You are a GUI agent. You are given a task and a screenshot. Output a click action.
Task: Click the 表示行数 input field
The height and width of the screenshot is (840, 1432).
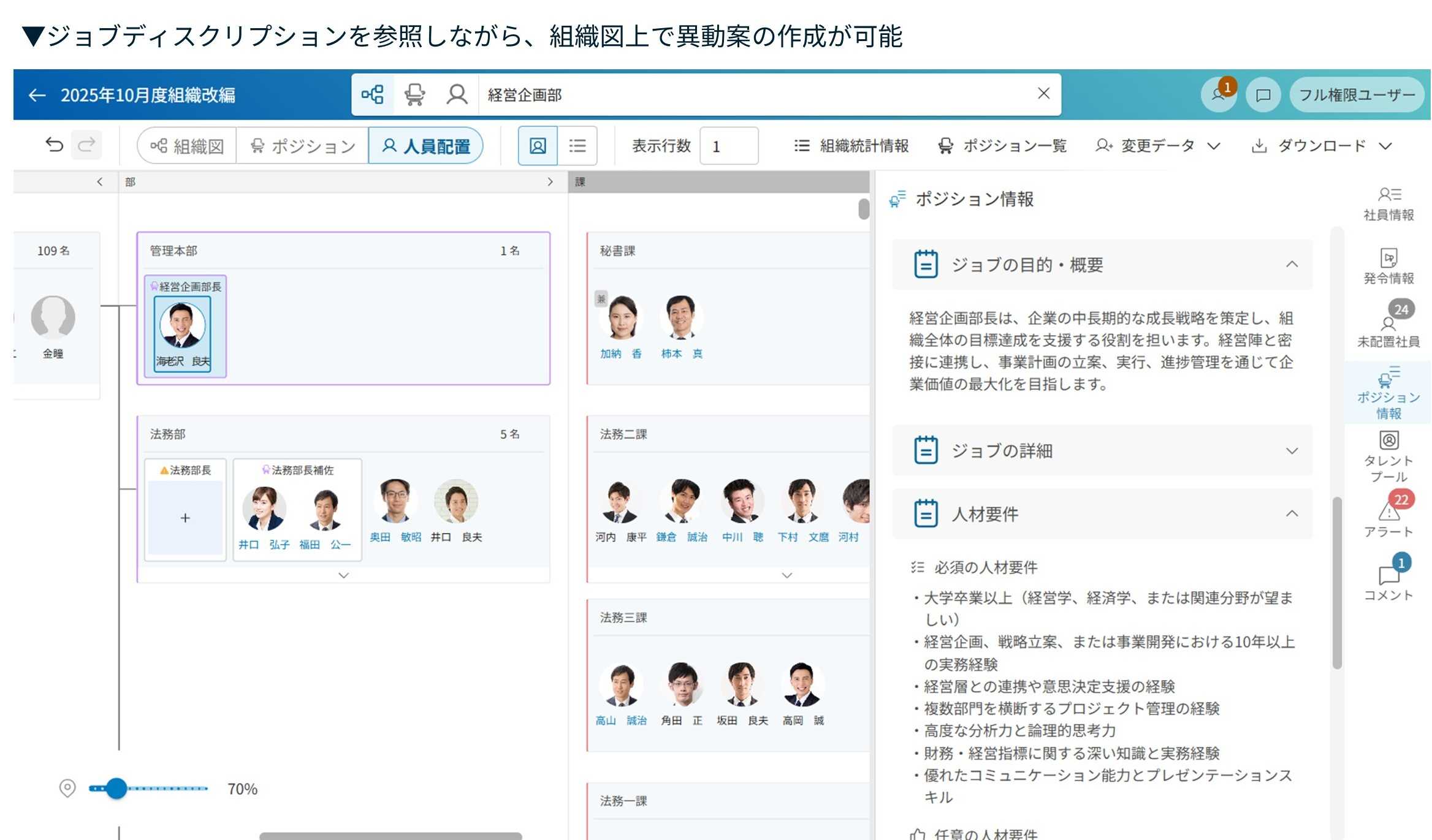point(729,146)
